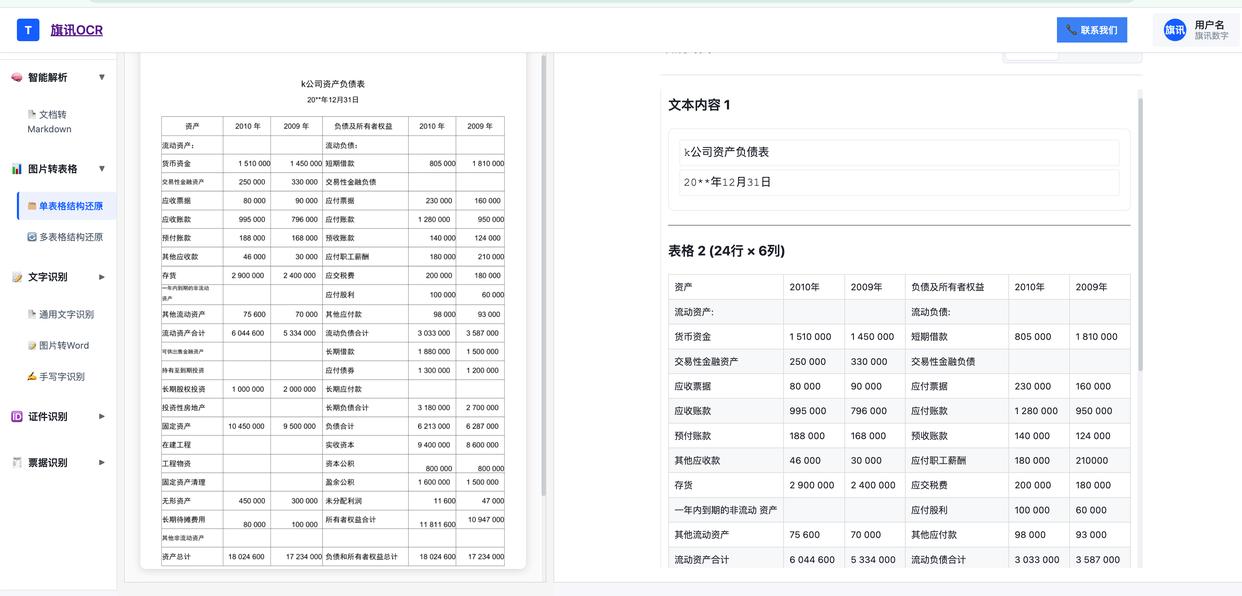
Task: Click the 一年内到期的非流动 资产 result cell
Action: click(726, 510)
